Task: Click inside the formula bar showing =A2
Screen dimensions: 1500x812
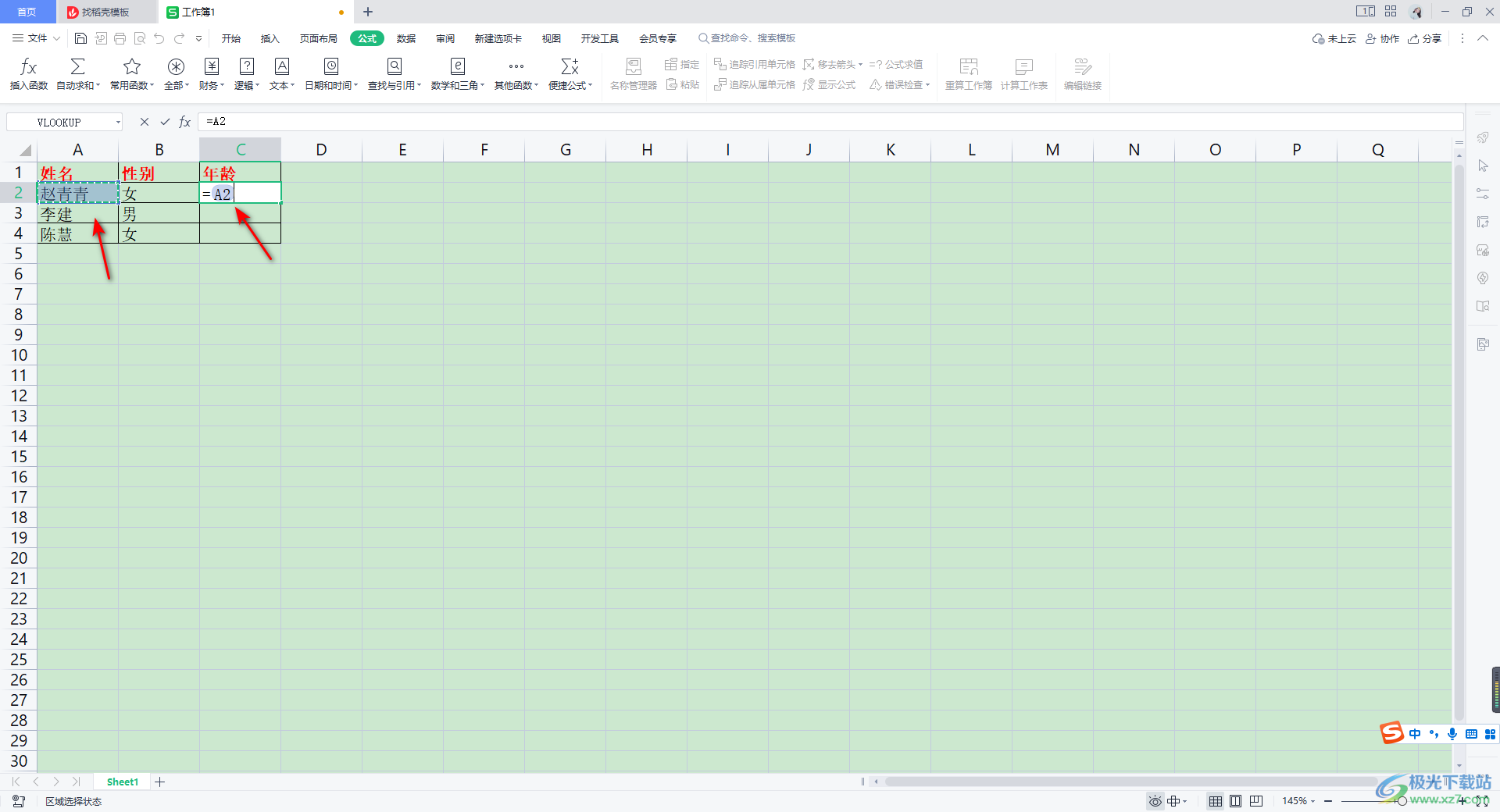Action: tap(830, 122)
